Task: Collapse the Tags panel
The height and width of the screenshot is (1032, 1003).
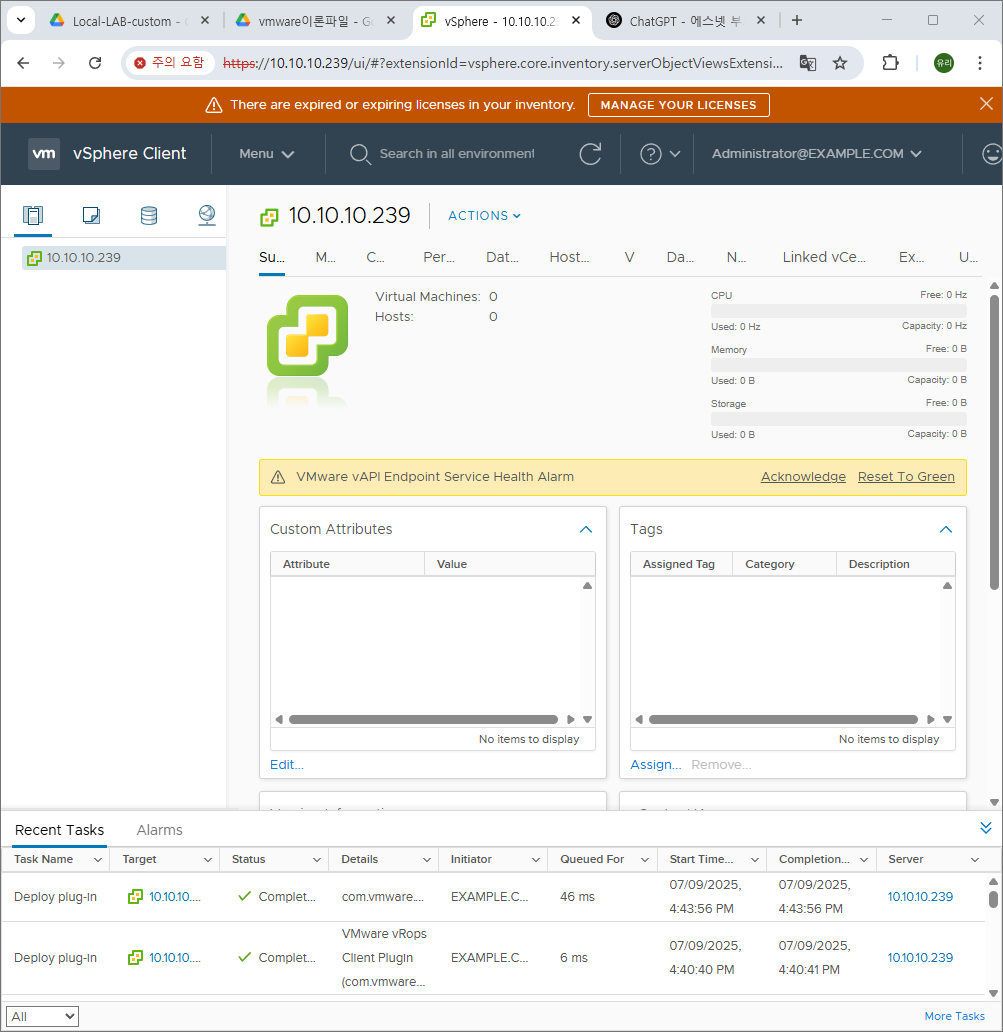Action: point(946,530)
